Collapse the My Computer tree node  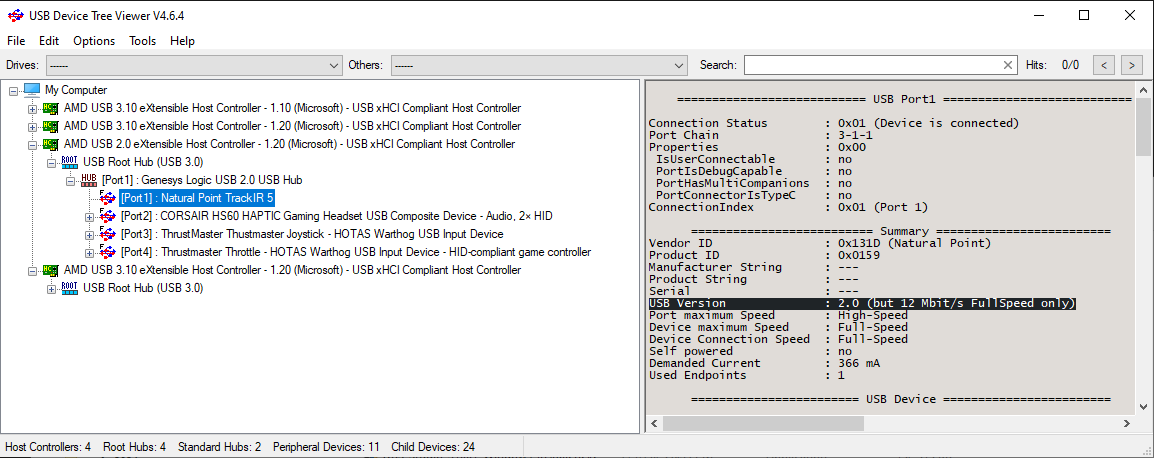point(13,91)
